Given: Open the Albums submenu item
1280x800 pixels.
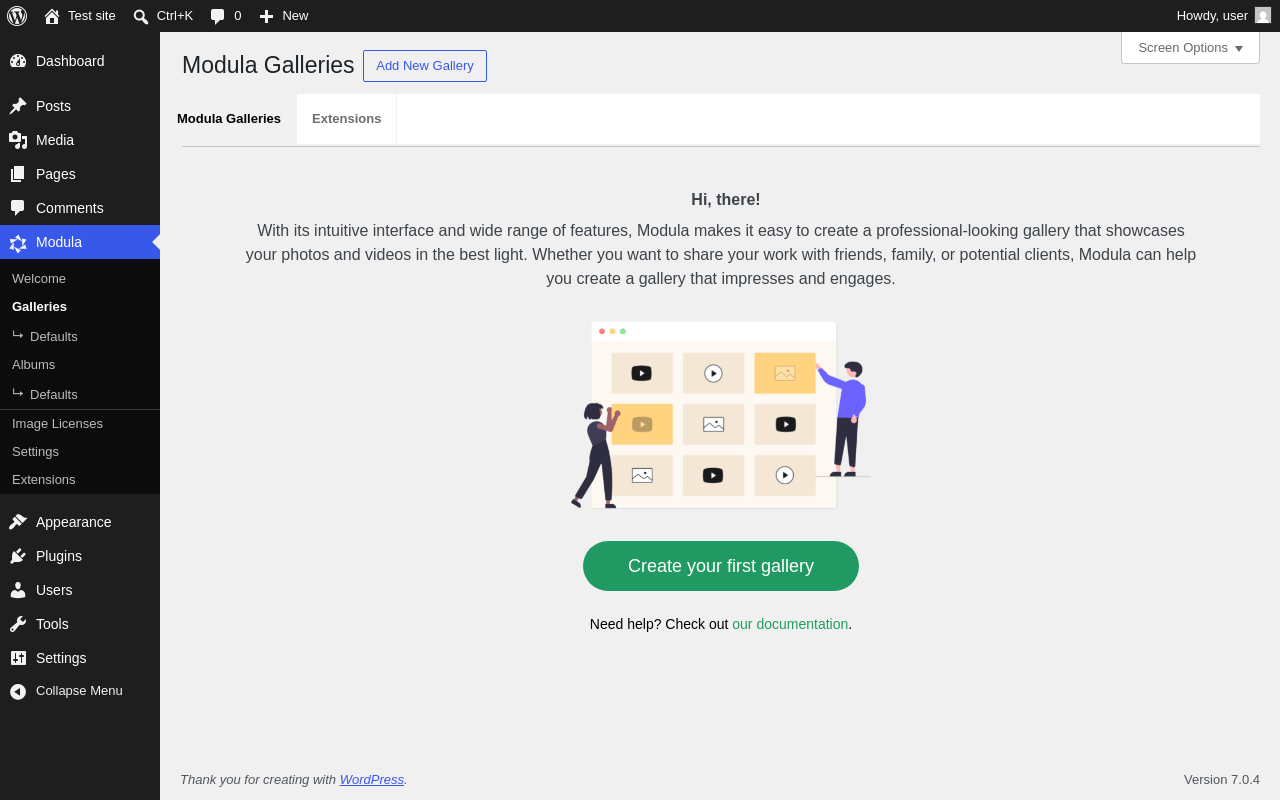Looking at the screenshot, I should click(x=33, y=365).
